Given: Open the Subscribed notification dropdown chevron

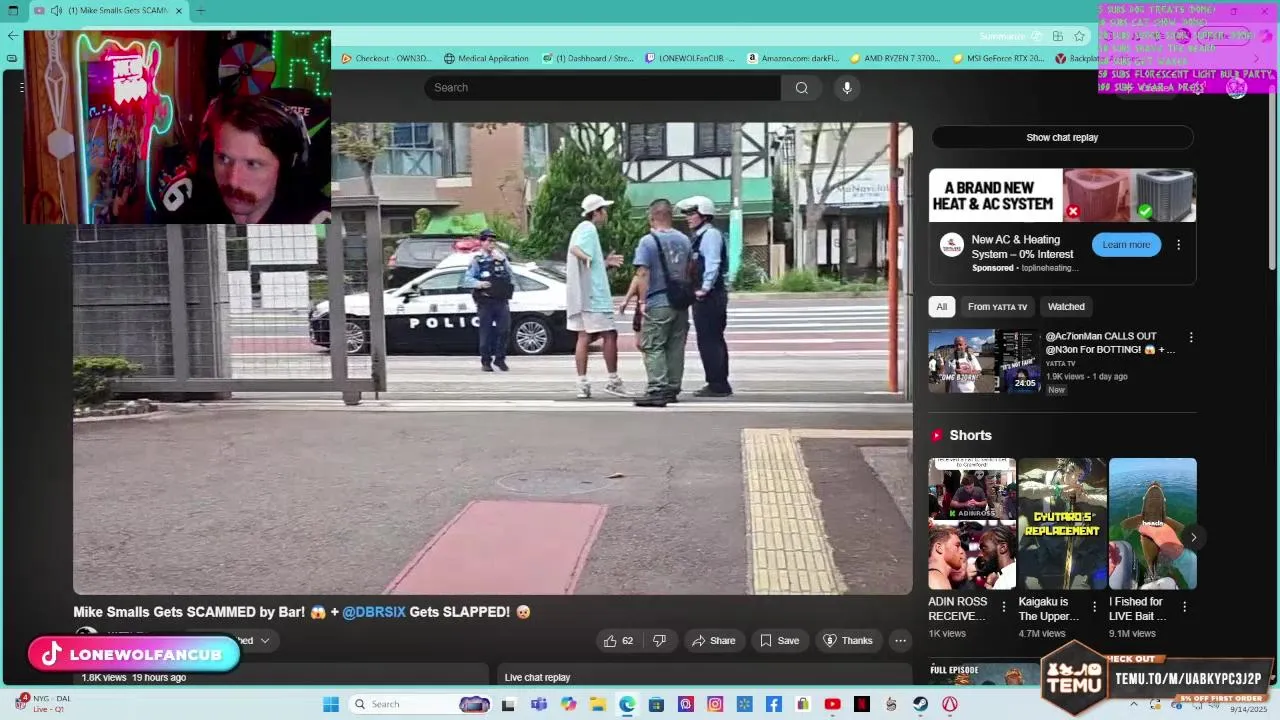Looking at the screenshot, I should 265,641.
